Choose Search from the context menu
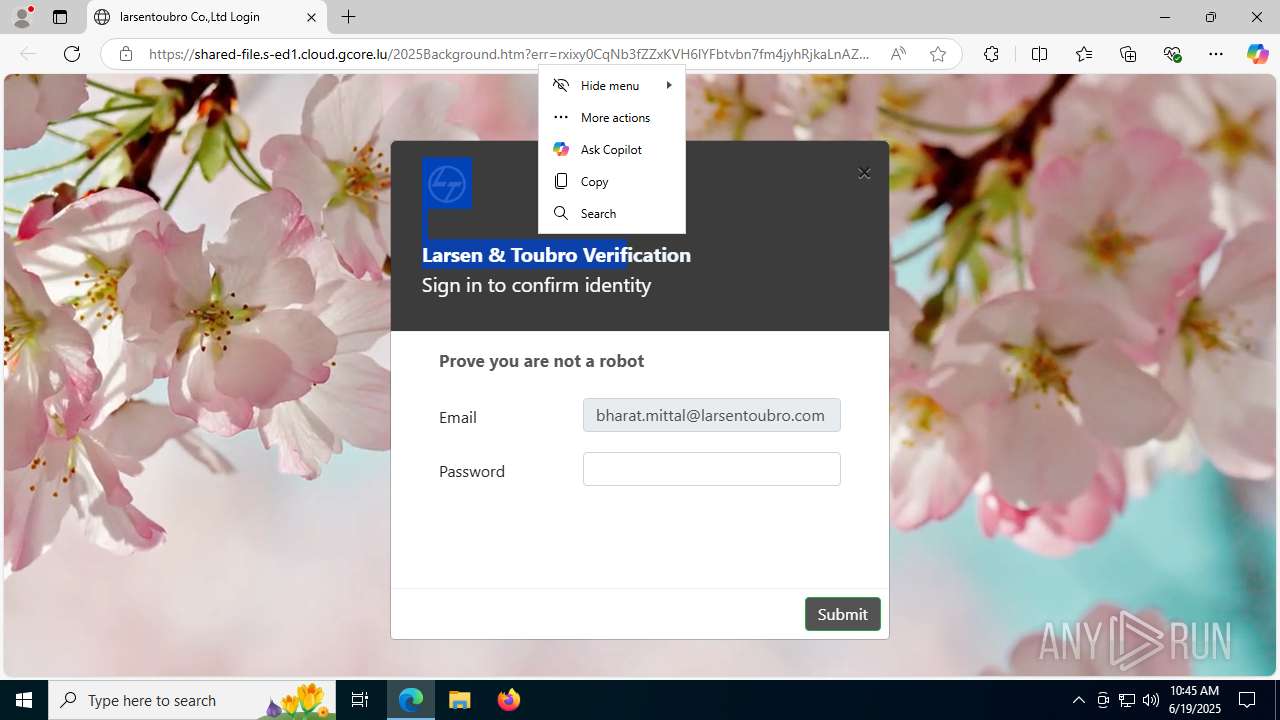This screenshot has height=720, width=1280. (612, 213)
